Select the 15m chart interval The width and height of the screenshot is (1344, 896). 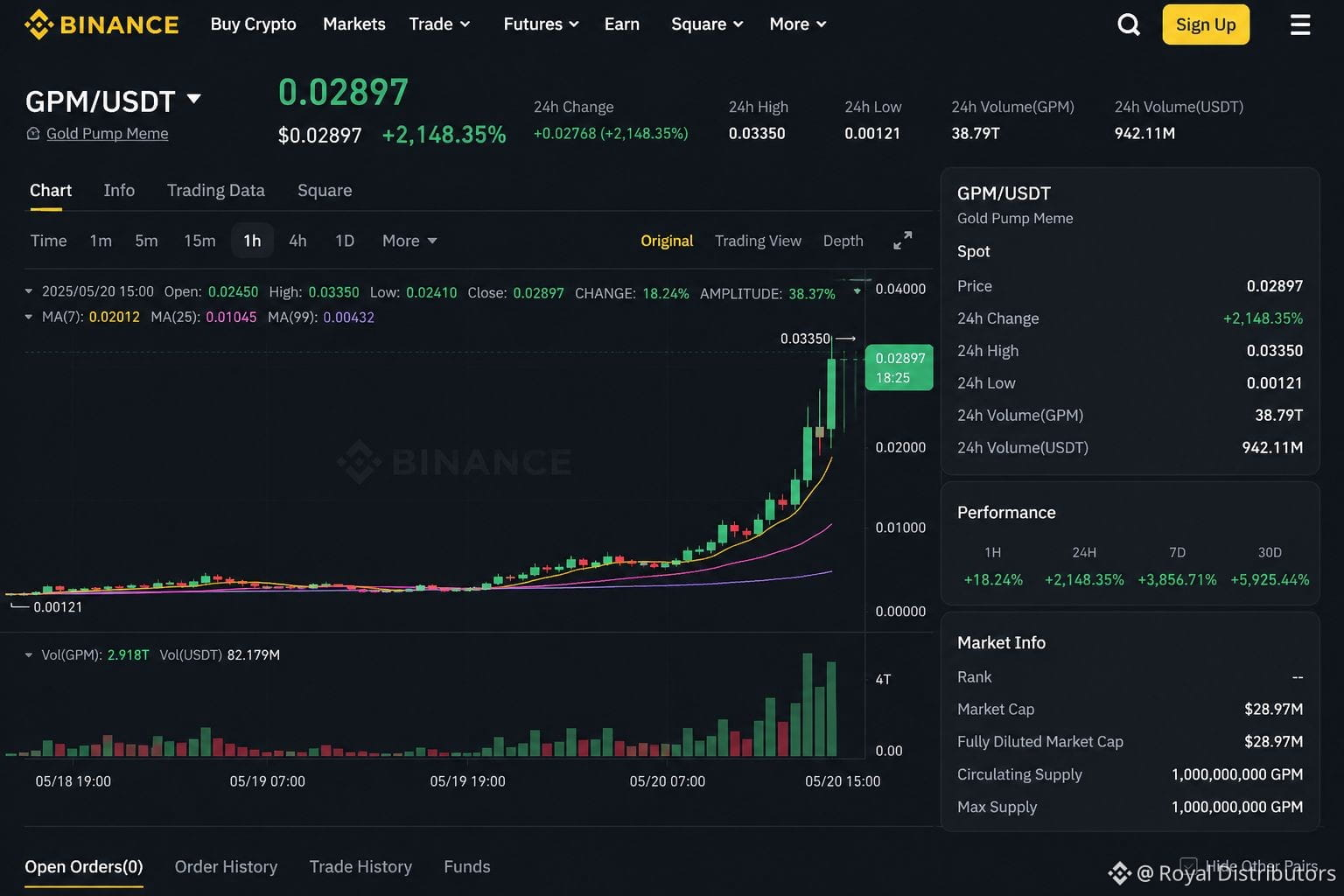click(199, 241)
